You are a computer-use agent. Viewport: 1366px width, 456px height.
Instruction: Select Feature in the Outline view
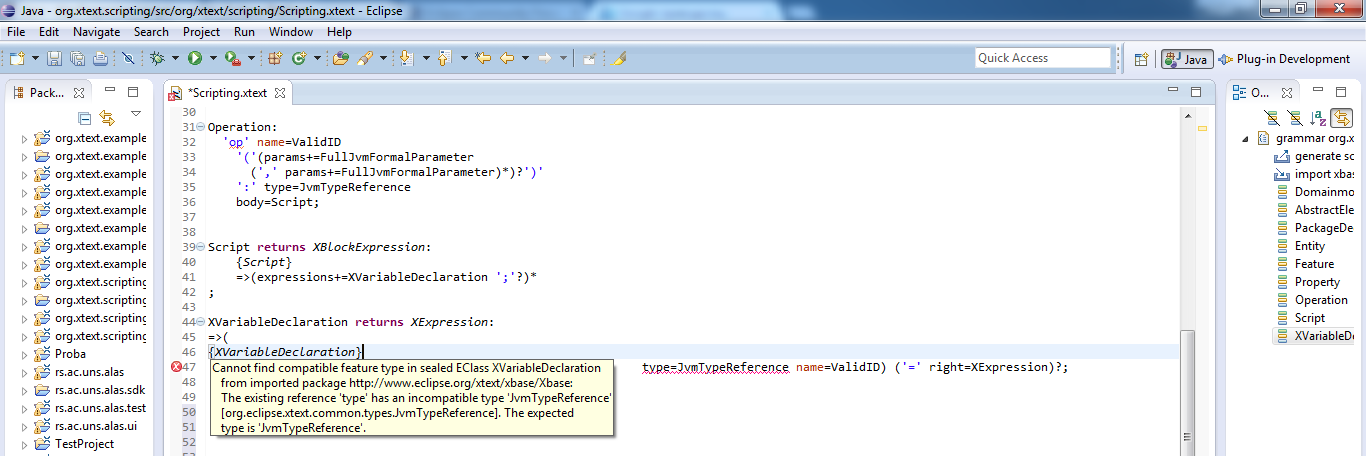tap(1314, 264)
